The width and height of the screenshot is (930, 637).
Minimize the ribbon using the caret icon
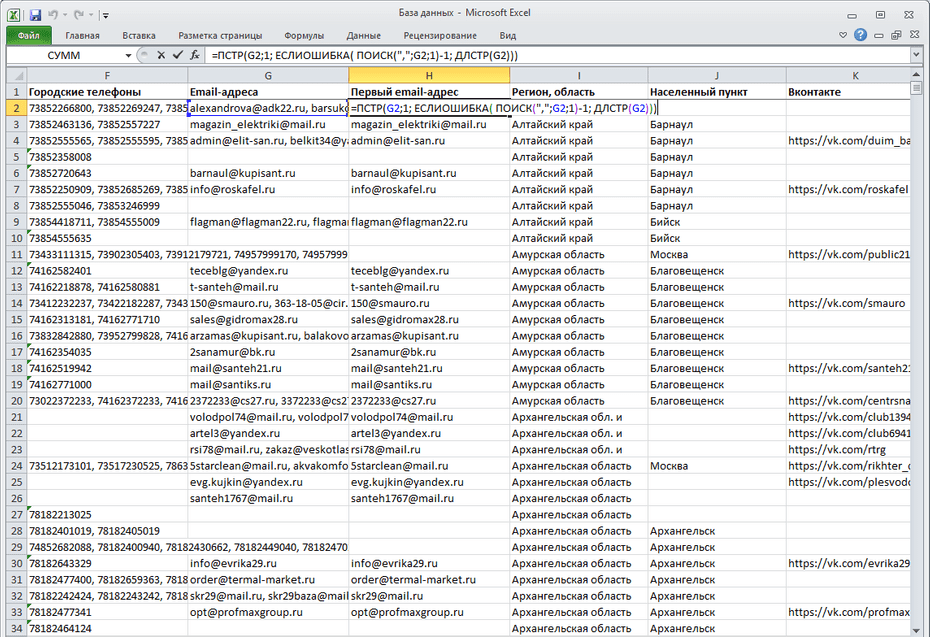(843, 35)
